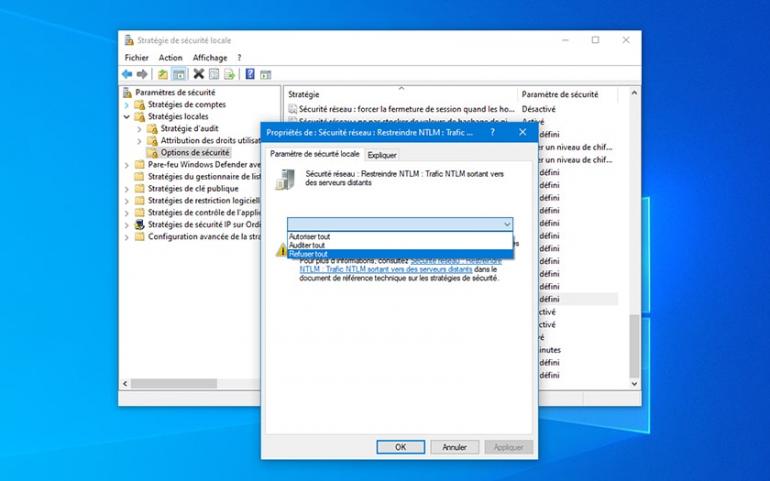Click the Back arrow toolbar icon
The image size is (770, 481).
(x=127, y=74)
